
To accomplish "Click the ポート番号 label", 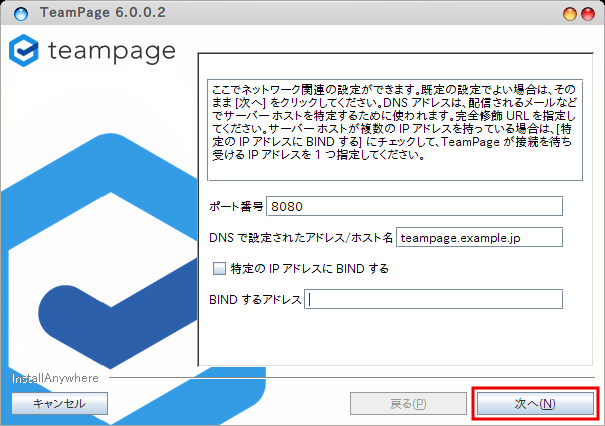I will (236, 206).
